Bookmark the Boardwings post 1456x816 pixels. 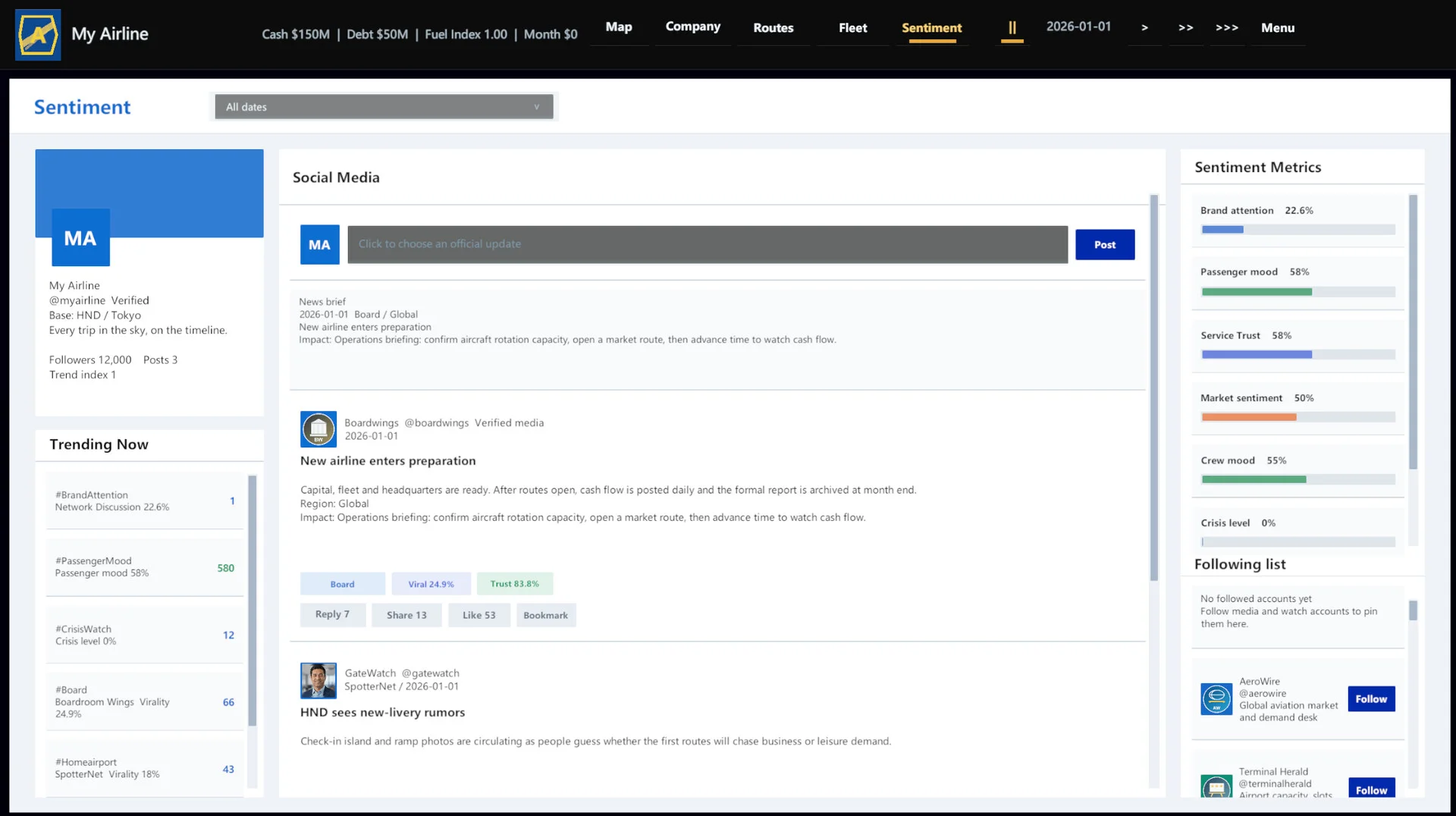click(x=546, y=614)
